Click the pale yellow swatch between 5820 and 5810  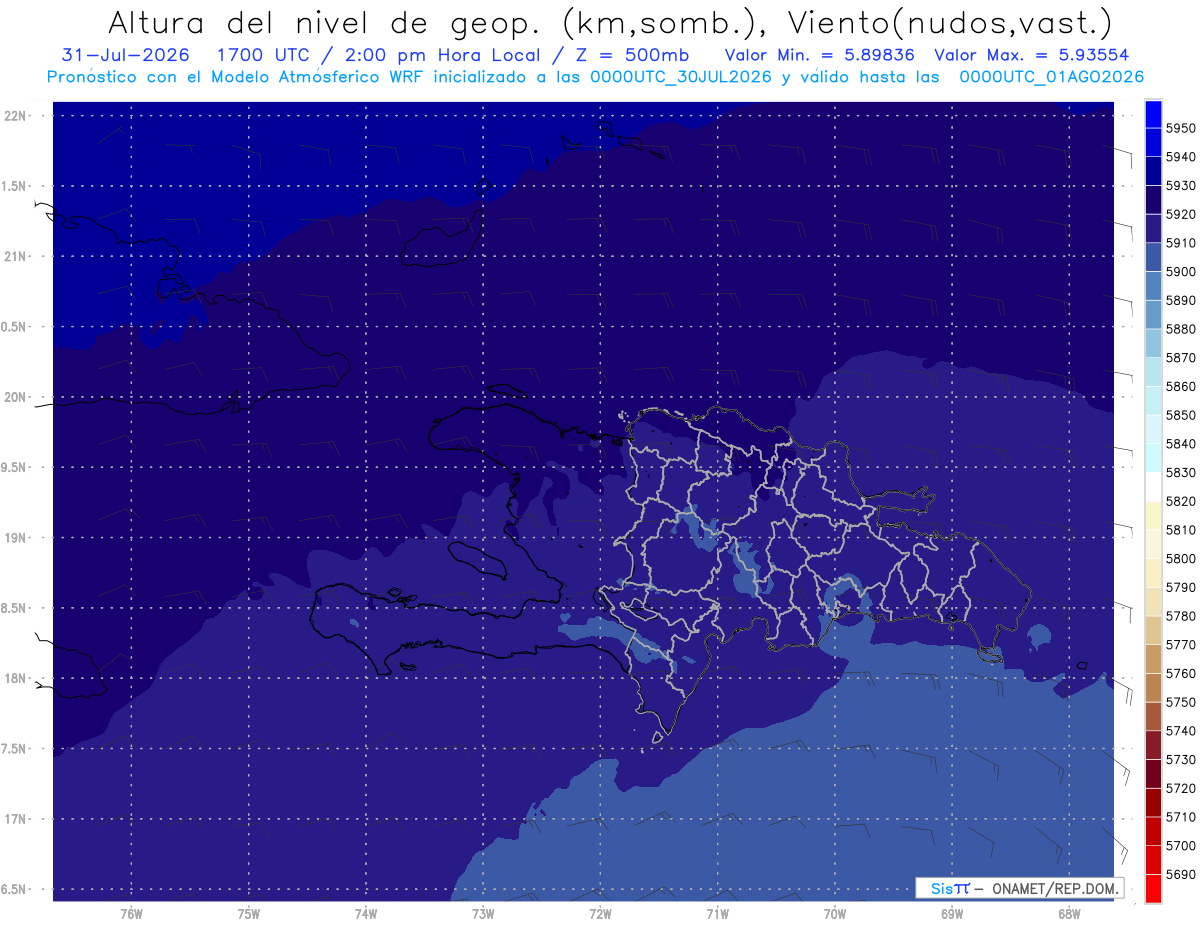pos(1153,515)
